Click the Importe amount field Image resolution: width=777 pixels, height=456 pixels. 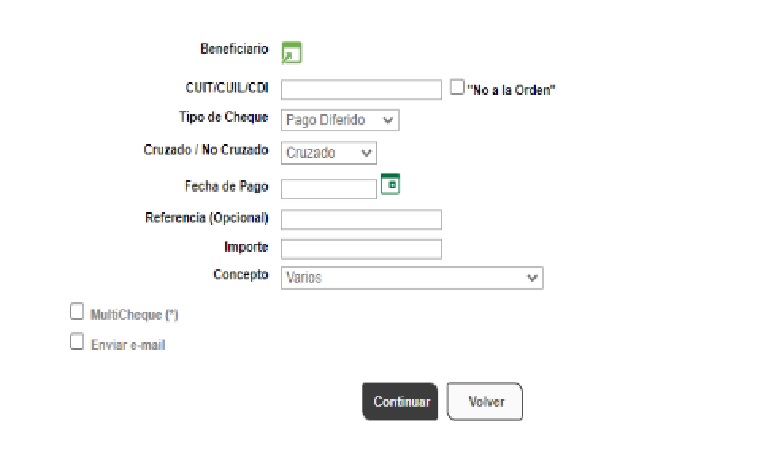coord(361,249)
